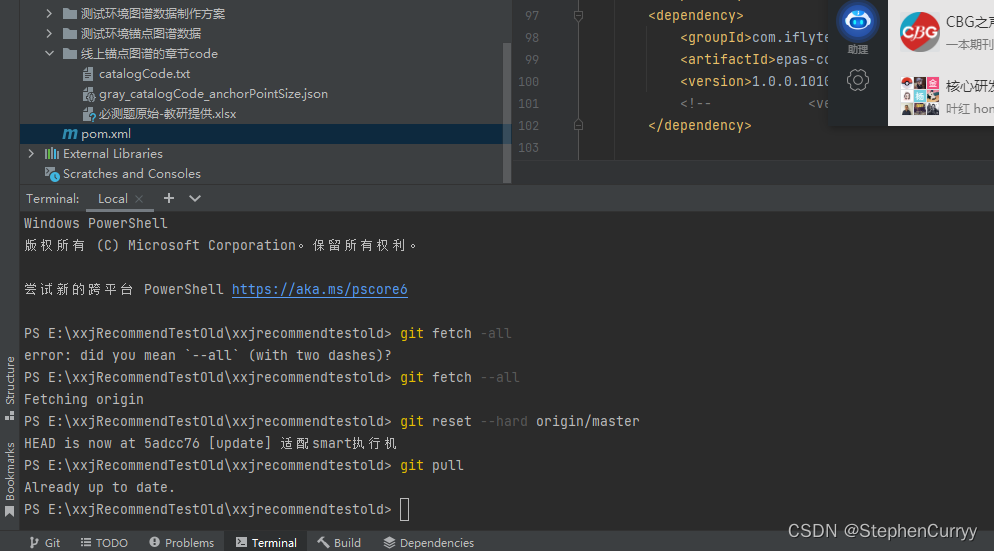Open the Problems tool window

(181, 543)
